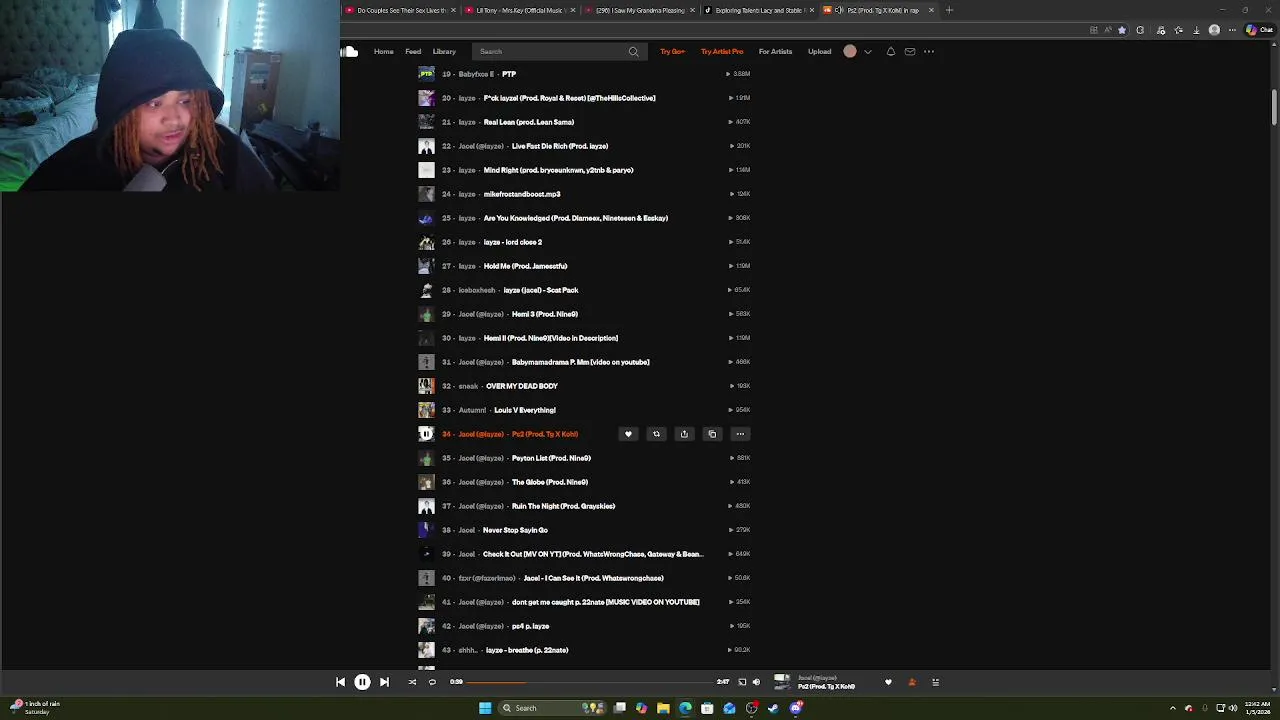Open Windows Start menu
This screenshot has width=1280, height=720.
(x=485, y=708)
